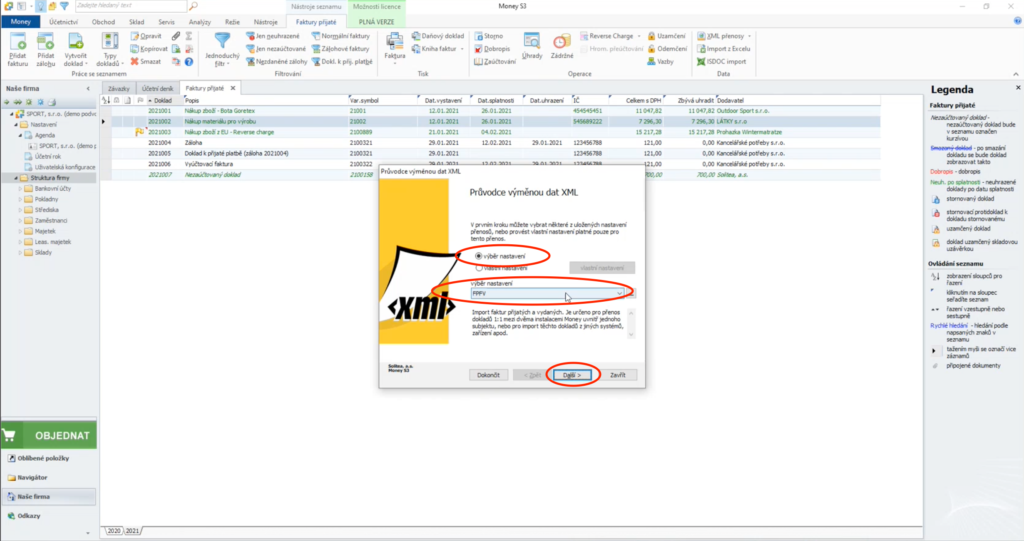Select the výběr nastavení radio button
Image resolution: width=1024 pixels, height=541 pixels.
pos(479,256)
